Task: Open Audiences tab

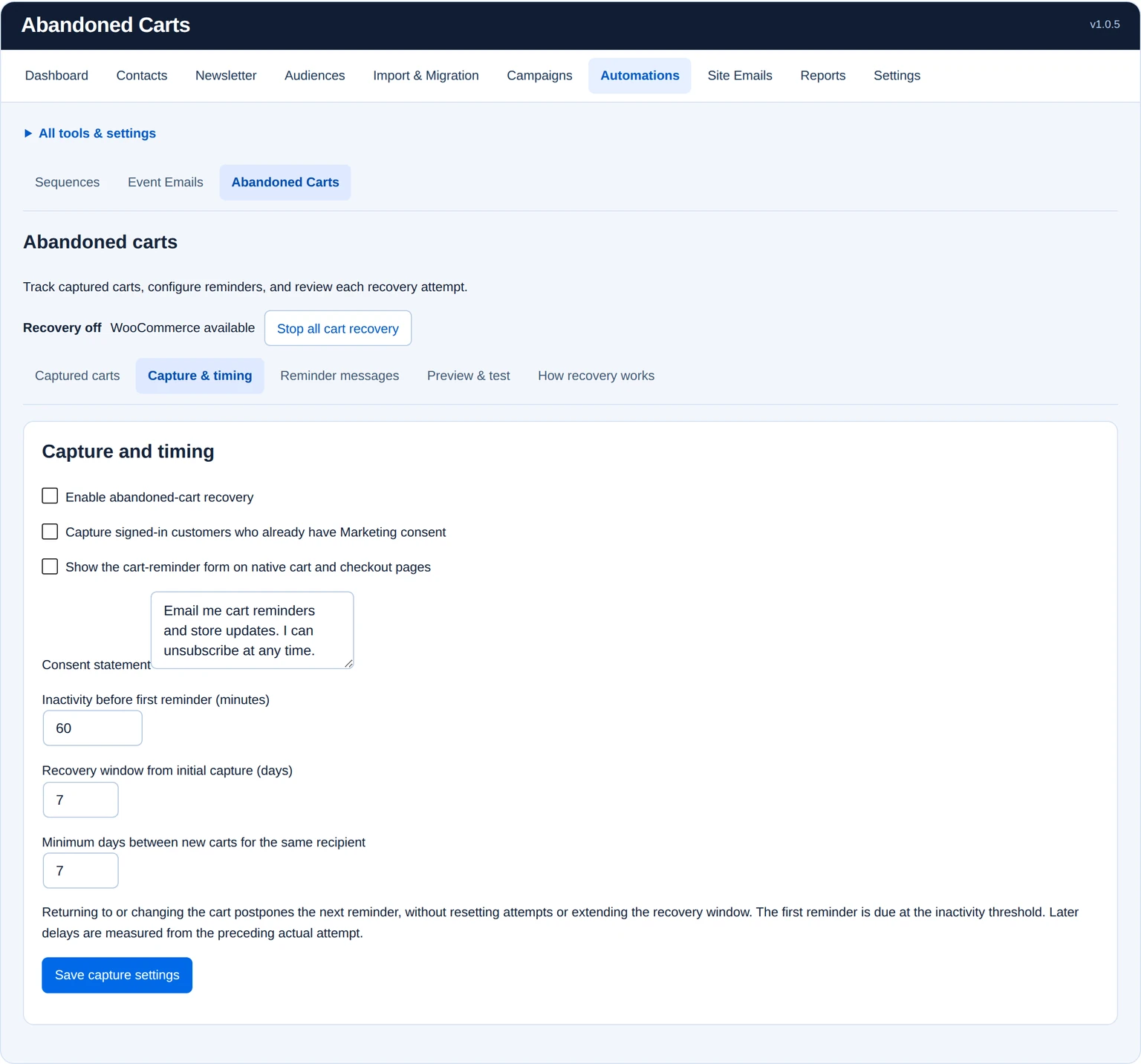Action: (x=315, y=76)
